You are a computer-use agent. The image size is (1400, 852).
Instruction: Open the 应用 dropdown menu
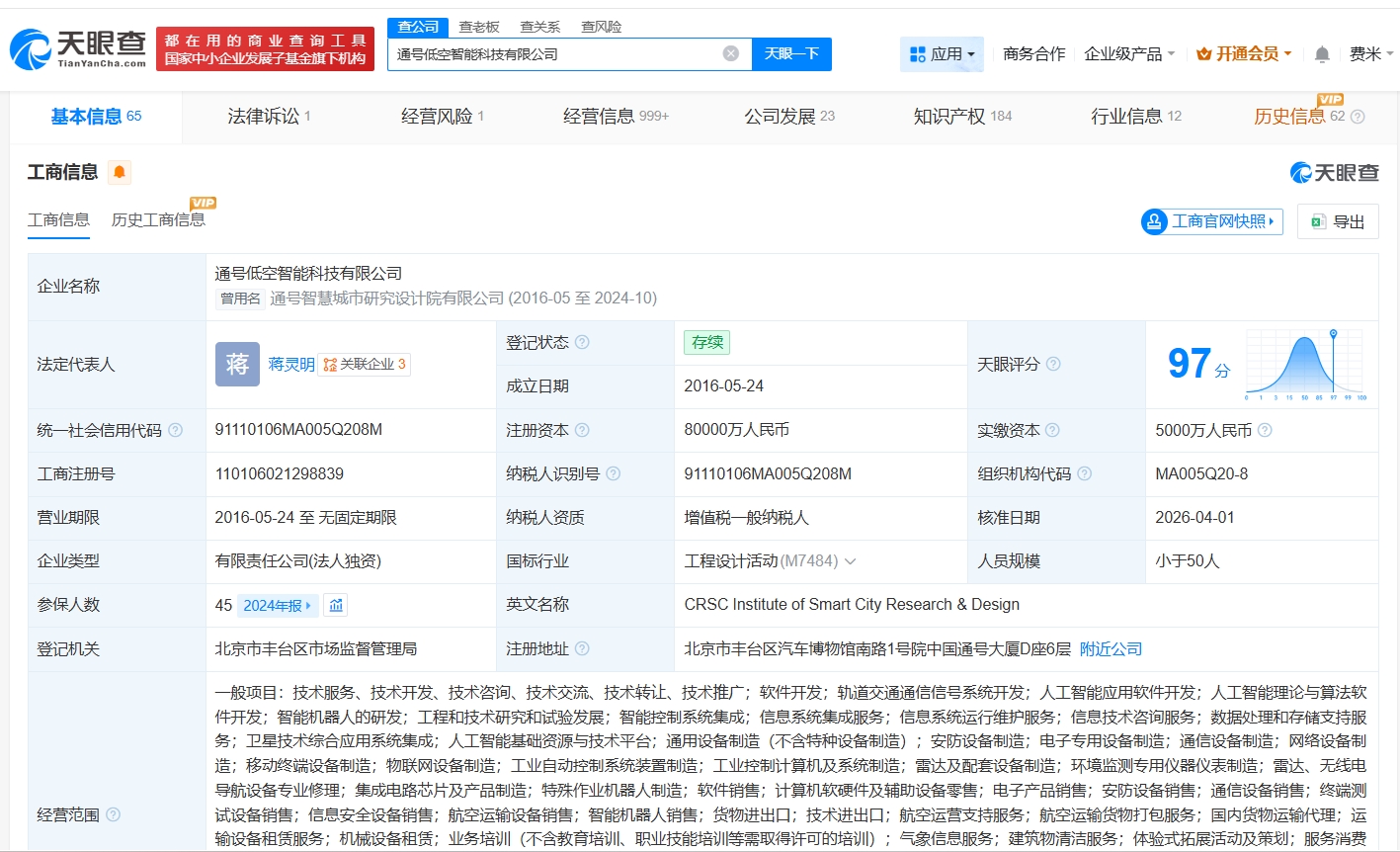[x=942, y=54]
